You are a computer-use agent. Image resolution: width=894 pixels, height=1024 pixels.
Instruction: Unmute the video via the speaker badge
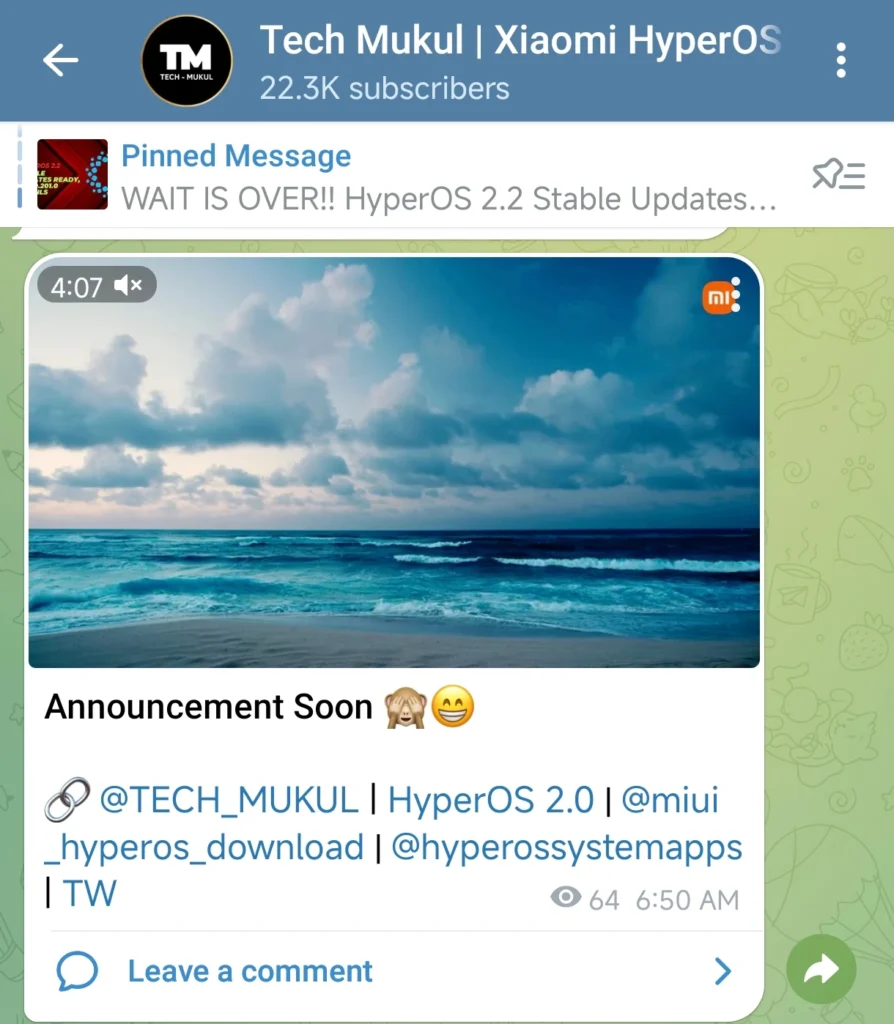[129, 287]
